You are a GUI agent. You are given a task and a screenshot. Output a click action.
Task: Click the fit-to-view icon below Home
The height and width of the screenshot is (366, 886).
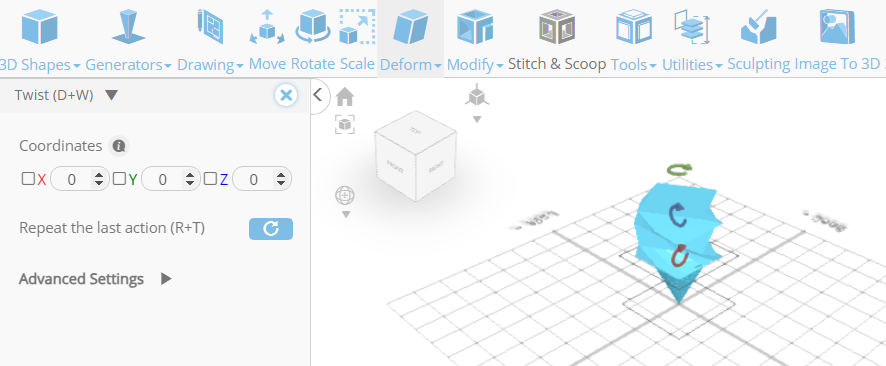click(x=345, y=124)
